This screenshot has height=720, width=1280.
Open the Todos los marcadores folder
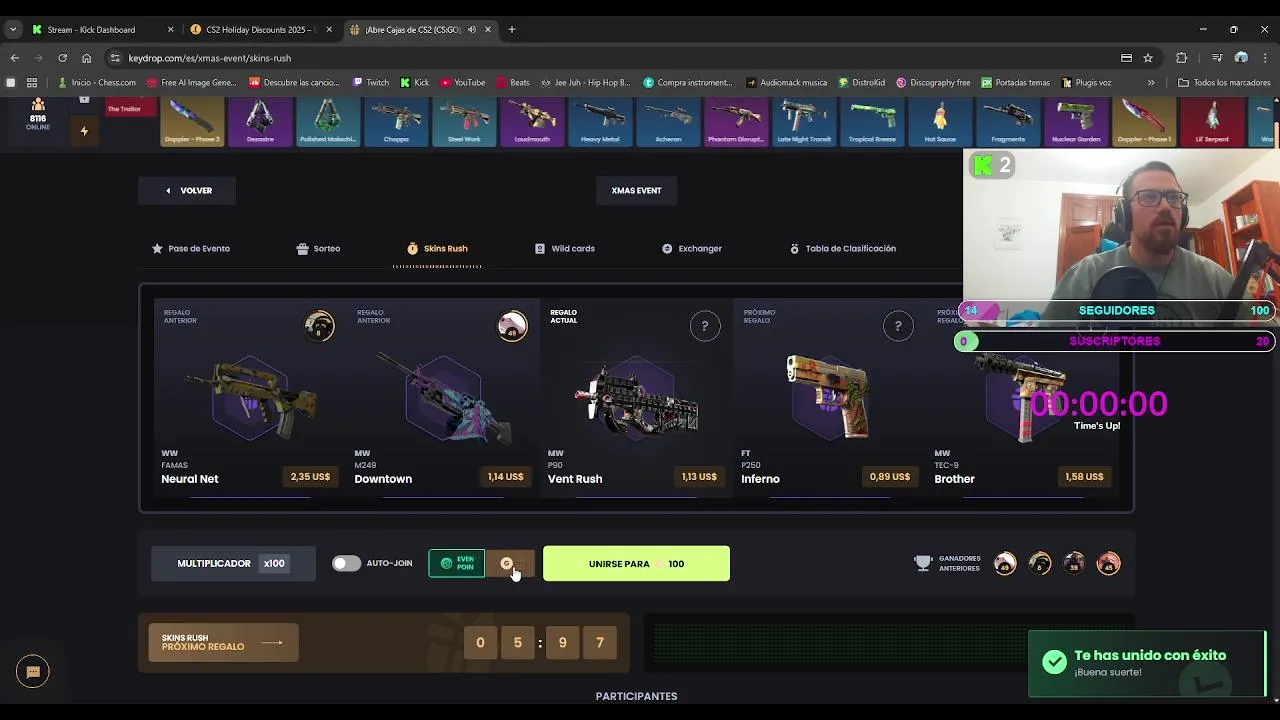pyautogui.click(x=1224, y=82)
